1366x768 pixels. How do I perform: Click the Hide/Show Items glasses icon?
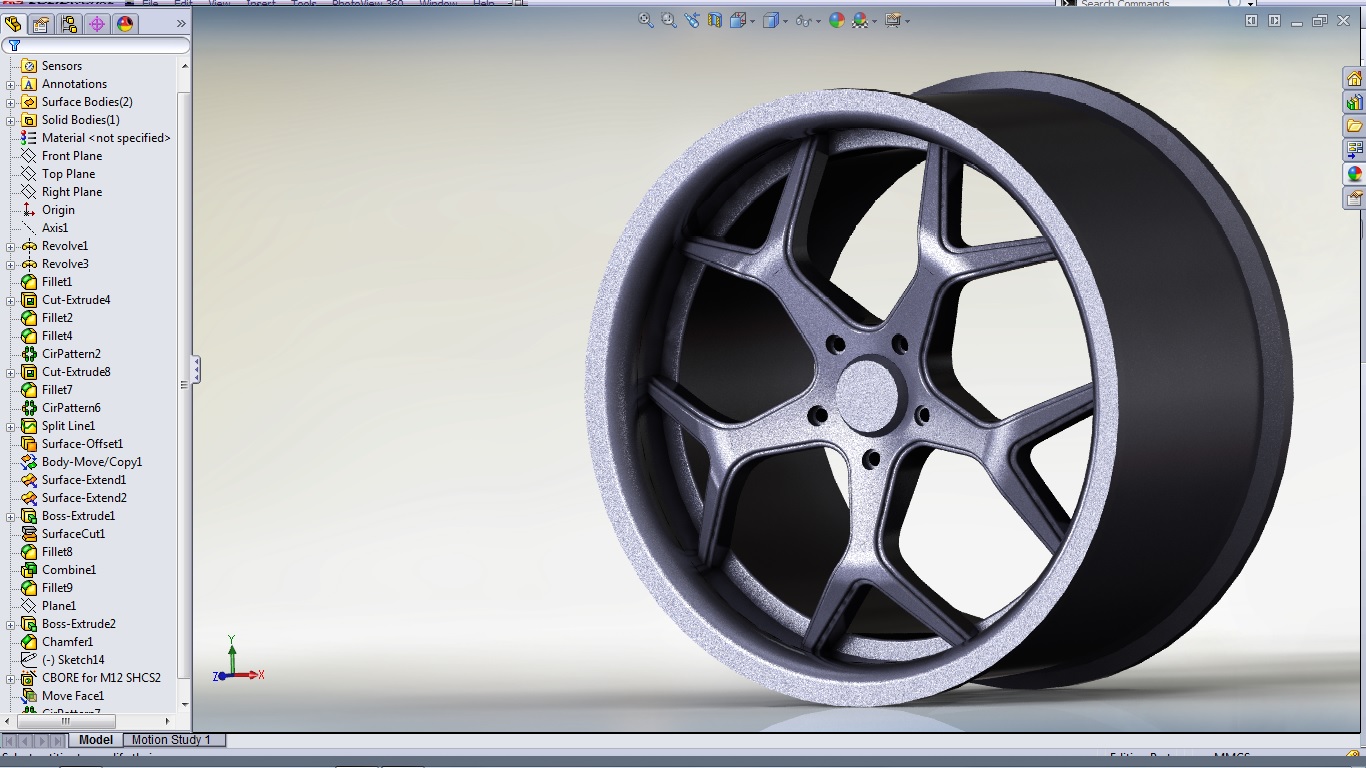point(803,20)
